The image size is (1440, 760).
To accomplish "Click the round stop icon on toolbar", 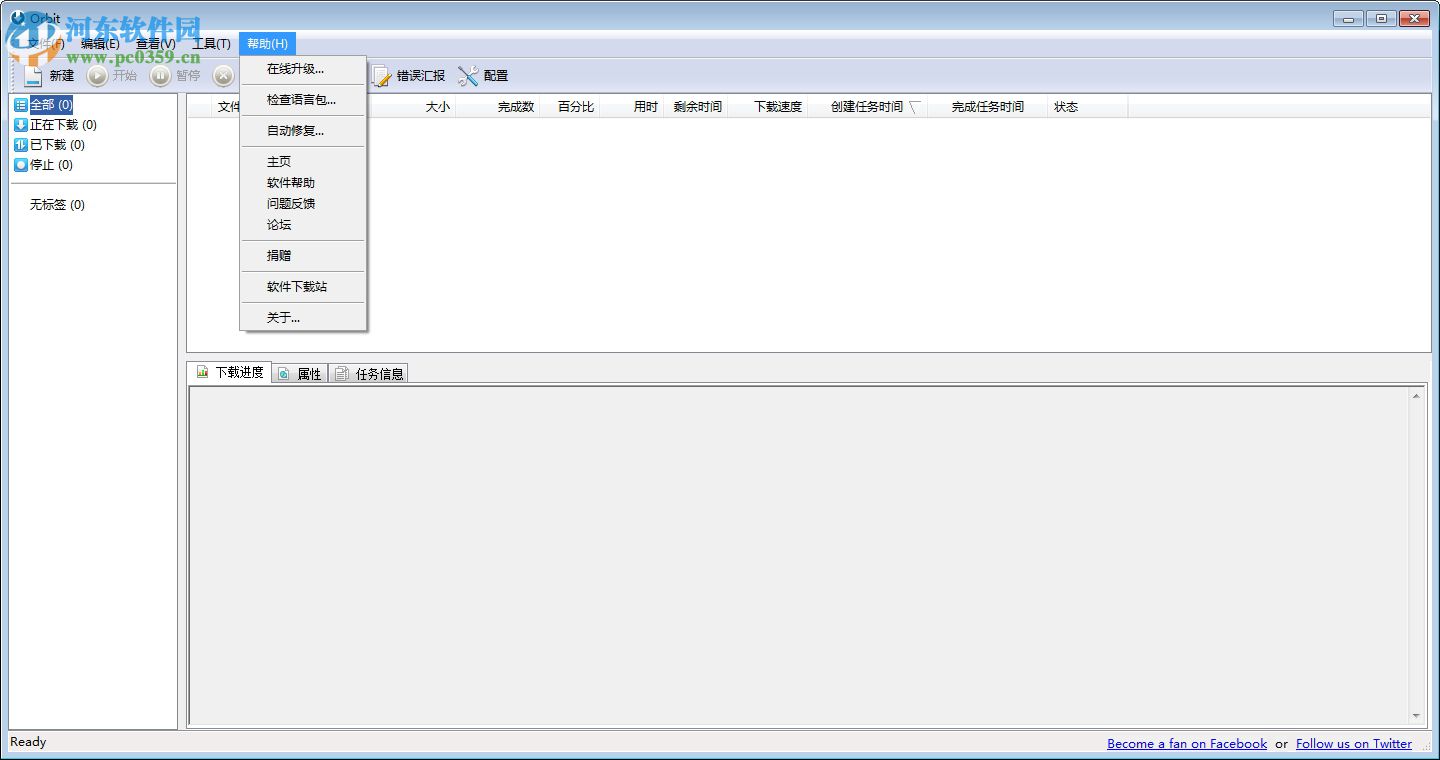I will pyautogui.click(x=224, y=75).
